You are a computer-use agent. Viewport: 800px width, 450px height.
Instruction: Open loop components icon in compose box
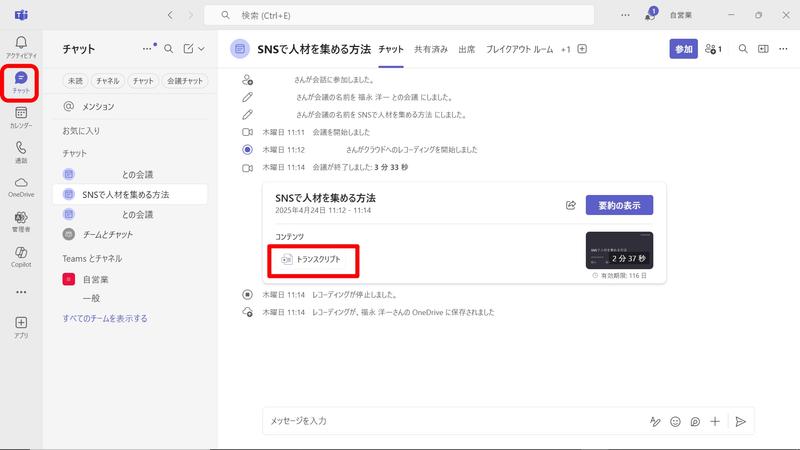point(695,421)
